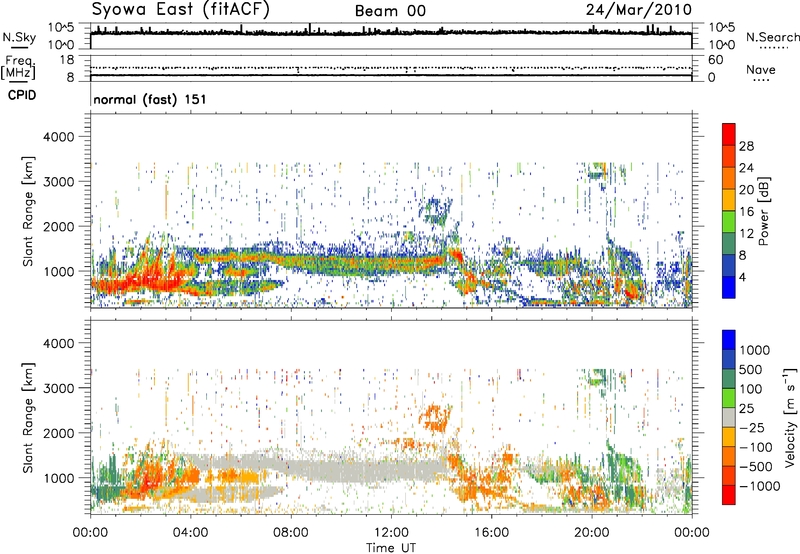Click the Nave axis value 60
Image resolution: width=800 pixels, height=554 pixels.
coord(715,60)
